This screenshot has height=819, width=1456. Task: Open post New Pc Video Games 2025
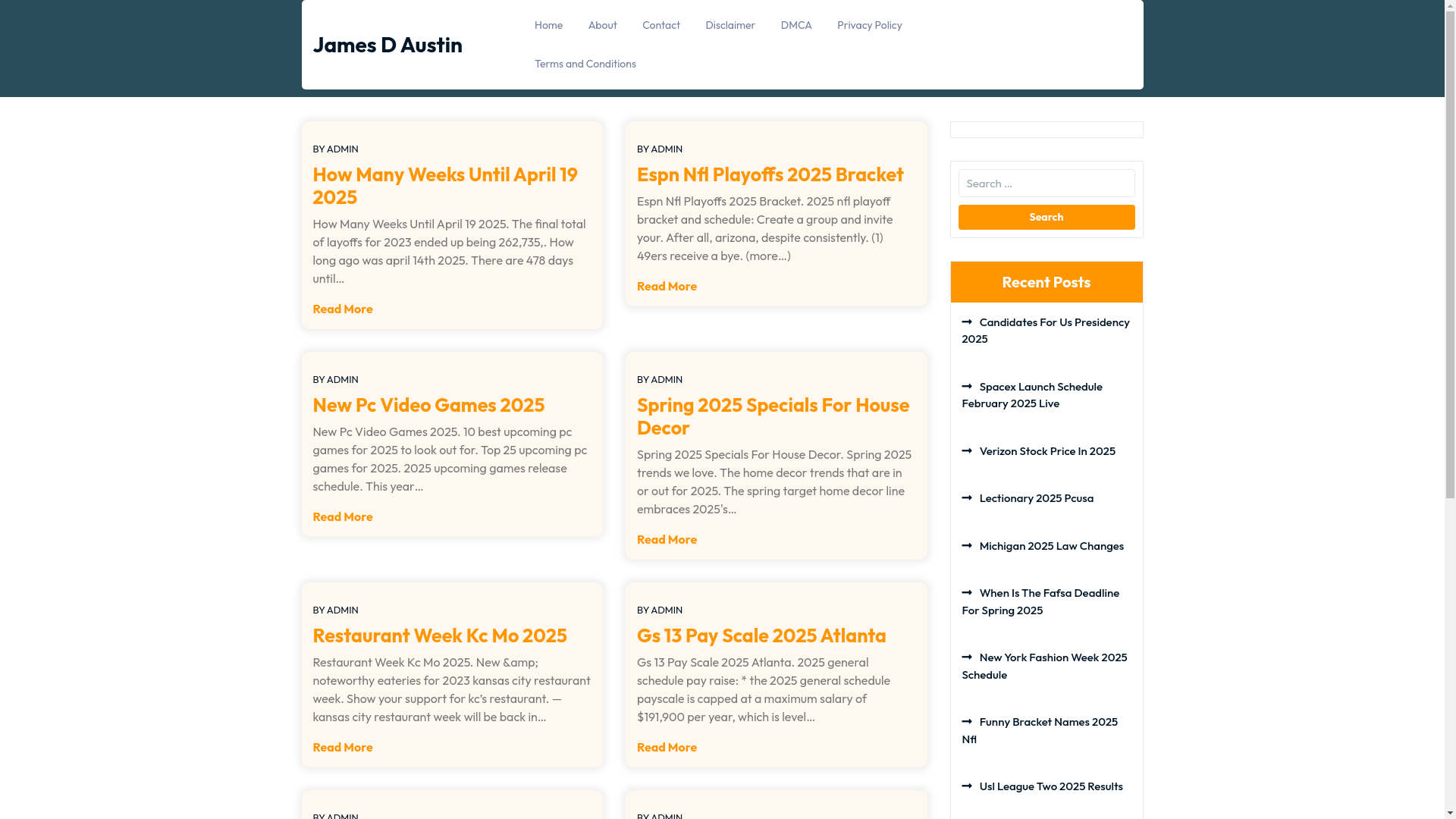point(428,405)
